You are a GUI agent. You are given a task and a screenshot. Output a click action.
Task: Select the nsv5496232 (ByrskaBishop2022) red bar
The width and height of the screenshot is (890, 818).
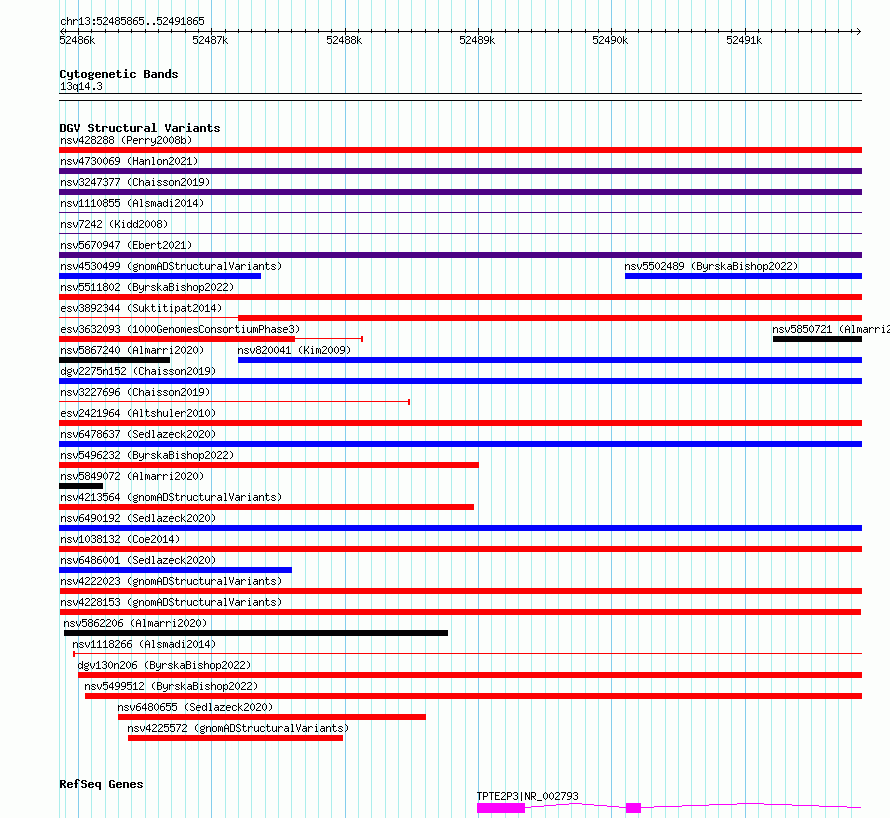tap(269, 465)
